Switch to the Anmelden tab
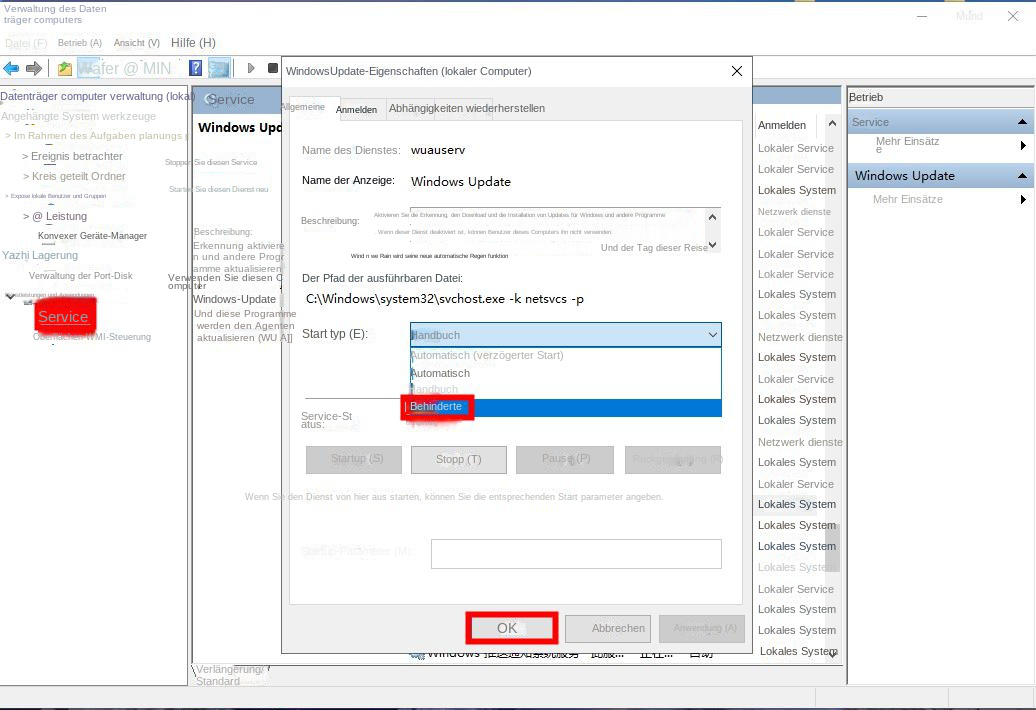This screenshot has height=710, width=1036. coord(357,109)
